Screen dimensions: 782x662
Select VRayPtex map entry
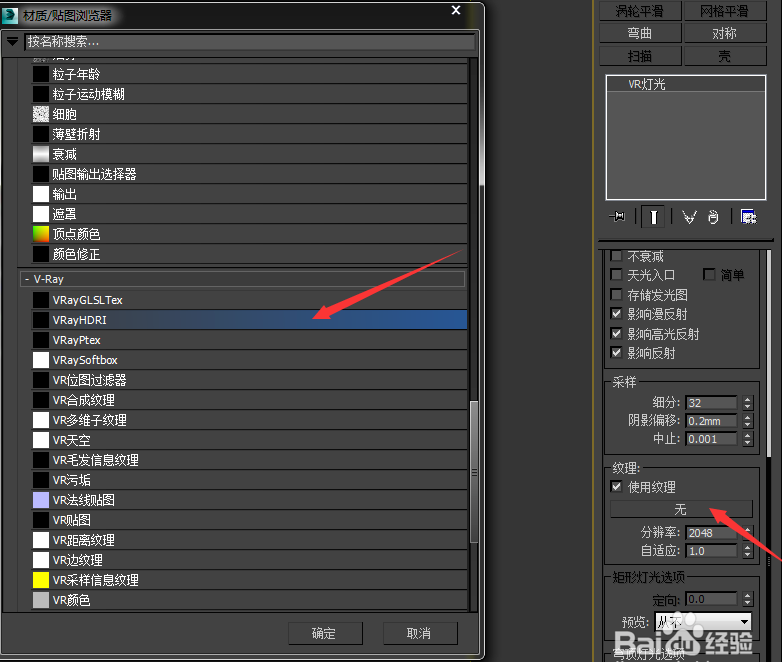pyautogui.click(x=249, y=340)
